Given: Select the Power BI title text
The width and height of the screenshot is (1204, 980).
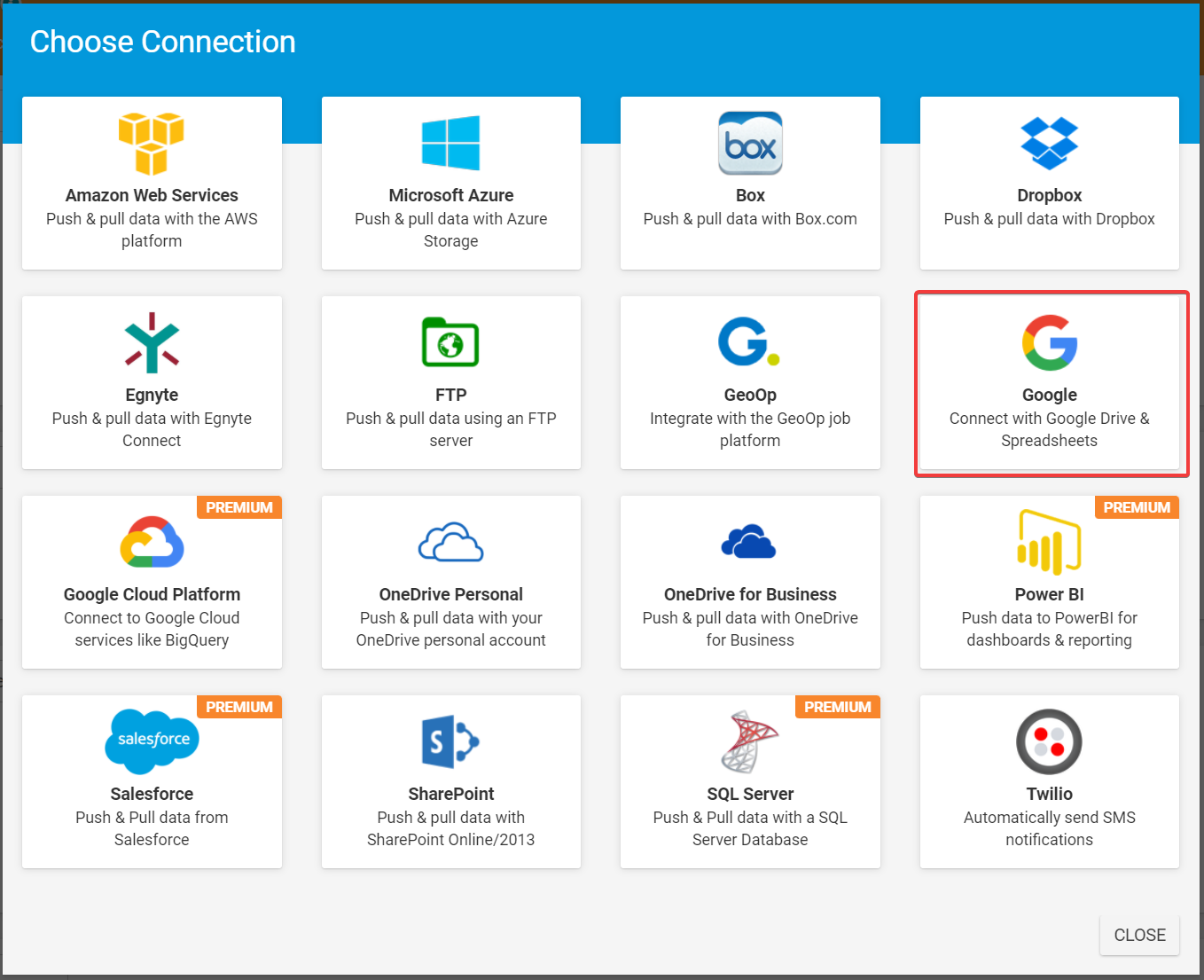Looking at the screenshot, I should pyautogui.click(x=1049, y=594).
